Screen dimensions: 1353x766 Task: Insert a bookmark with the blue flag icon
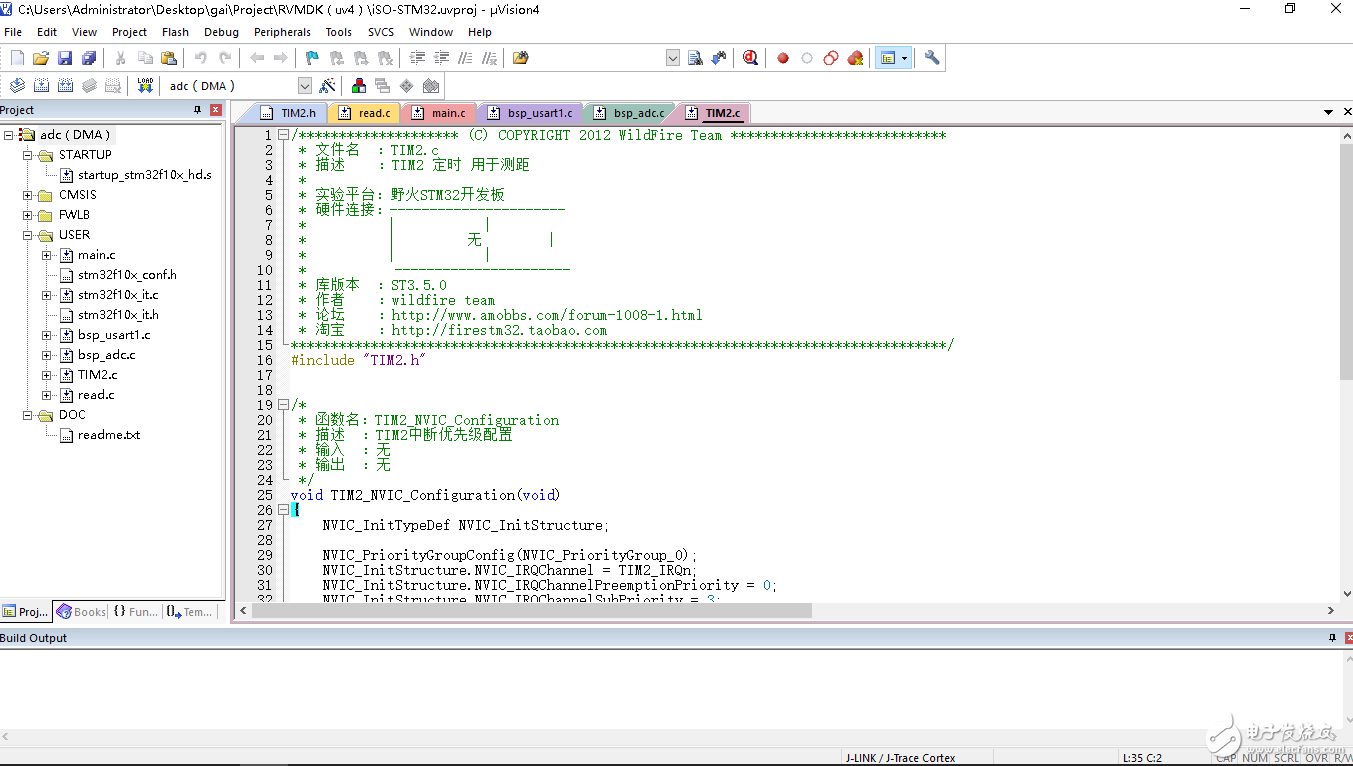pyautogui.click(x=312, y=58)
